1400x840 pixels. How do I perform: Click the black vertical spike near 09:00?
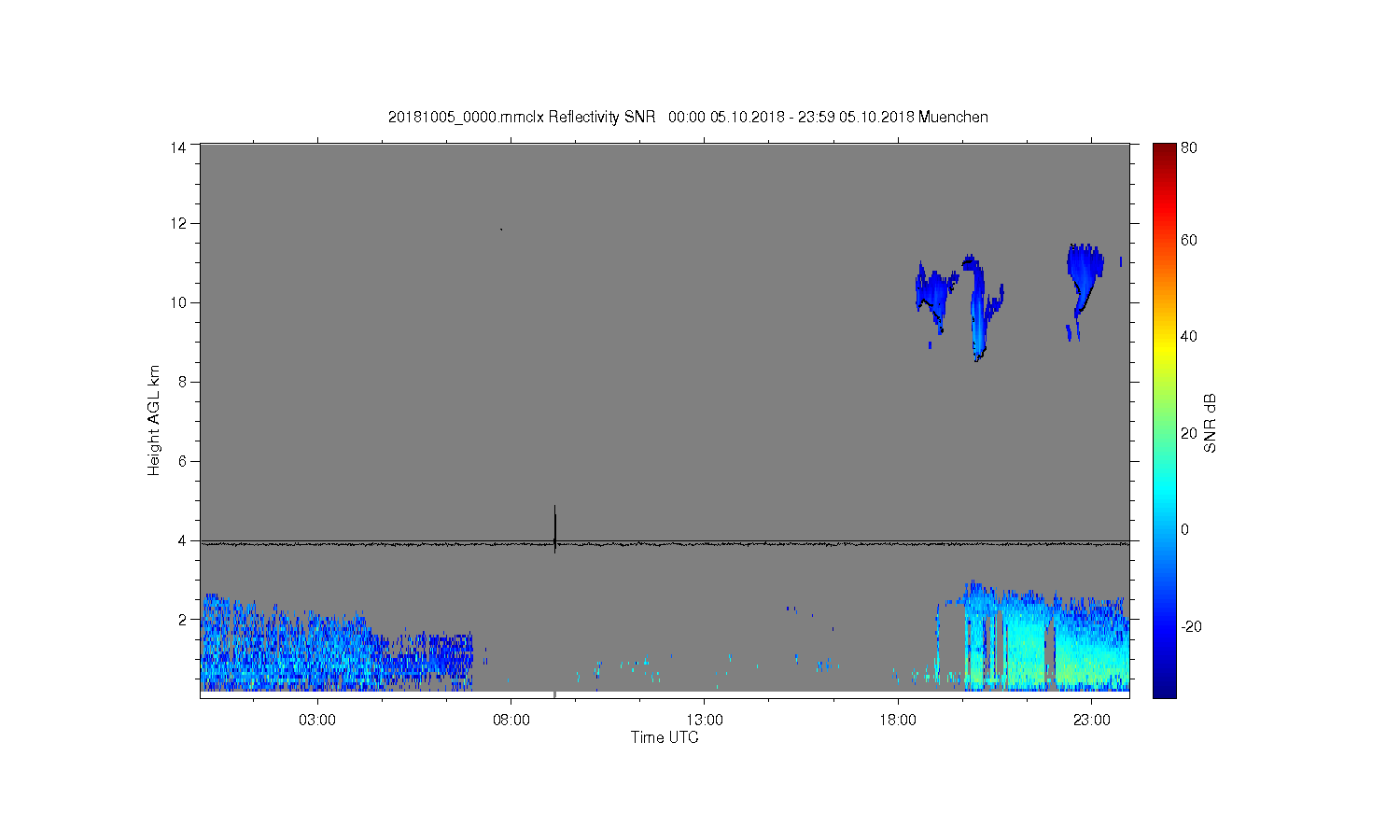555,529
